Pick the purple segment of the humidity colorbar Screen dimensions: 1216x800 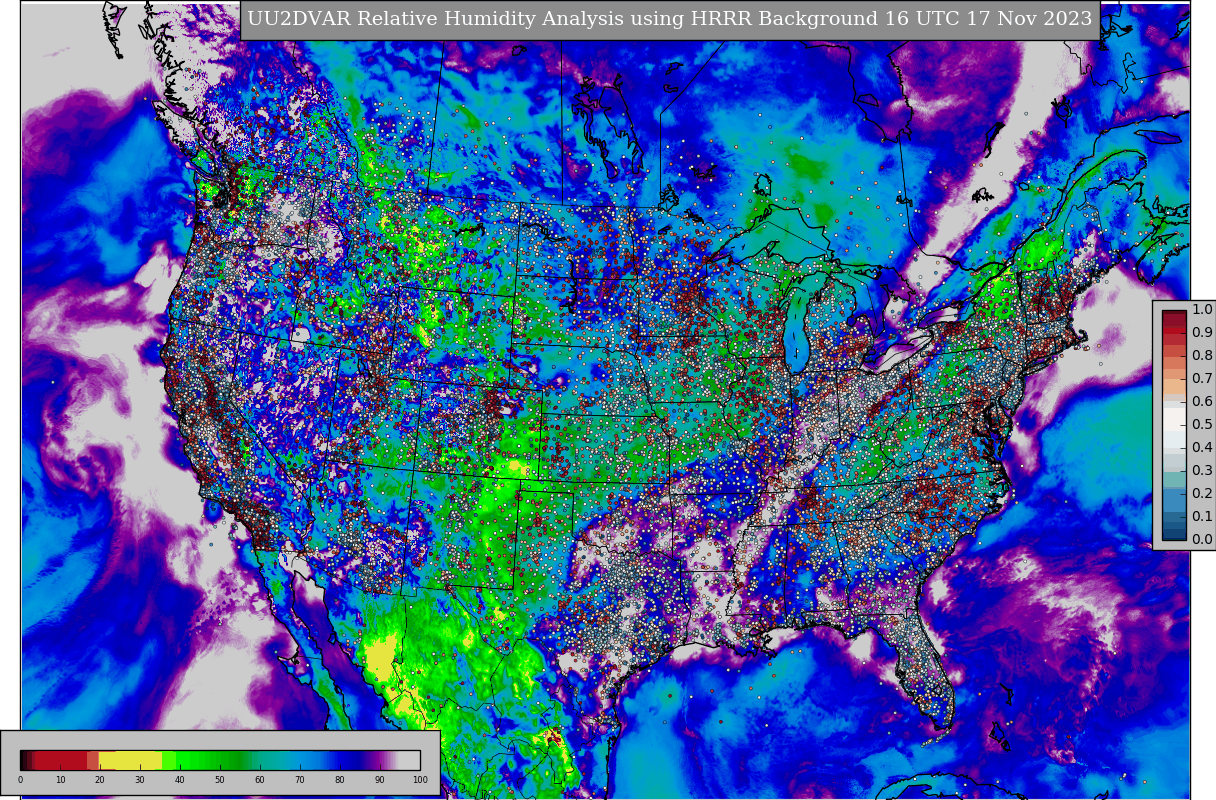pos(378,760)
